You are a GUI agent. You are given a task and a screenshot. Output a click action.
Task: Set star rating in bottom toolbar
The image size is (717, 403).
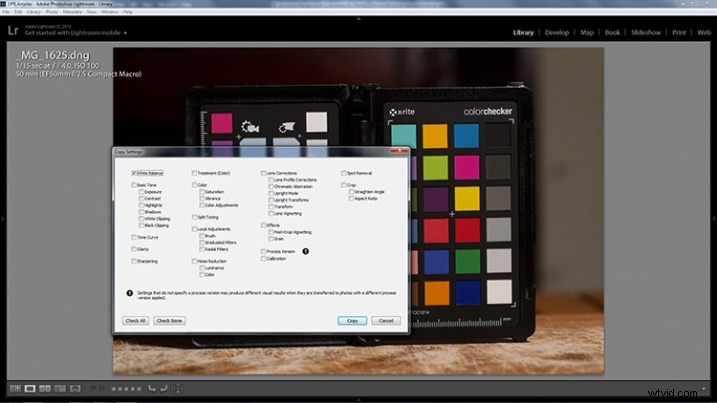point(126,389)
